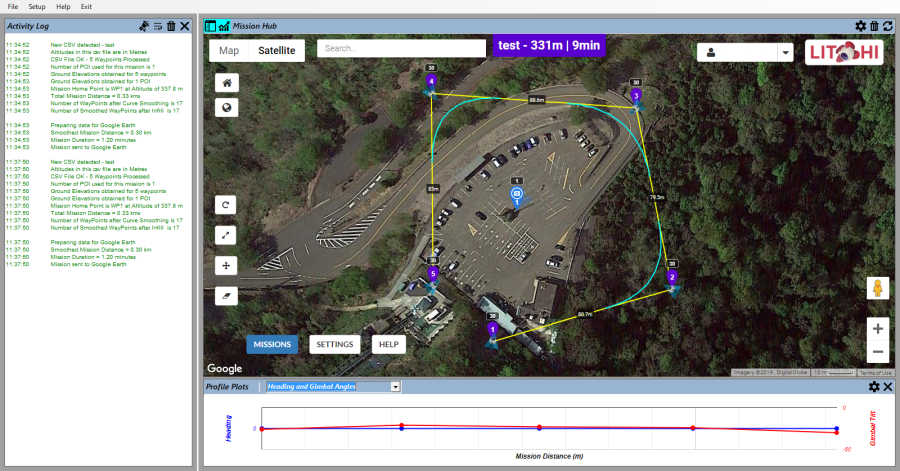Expand the Heading and Gimbal Angles dropdown

point(395,386)
